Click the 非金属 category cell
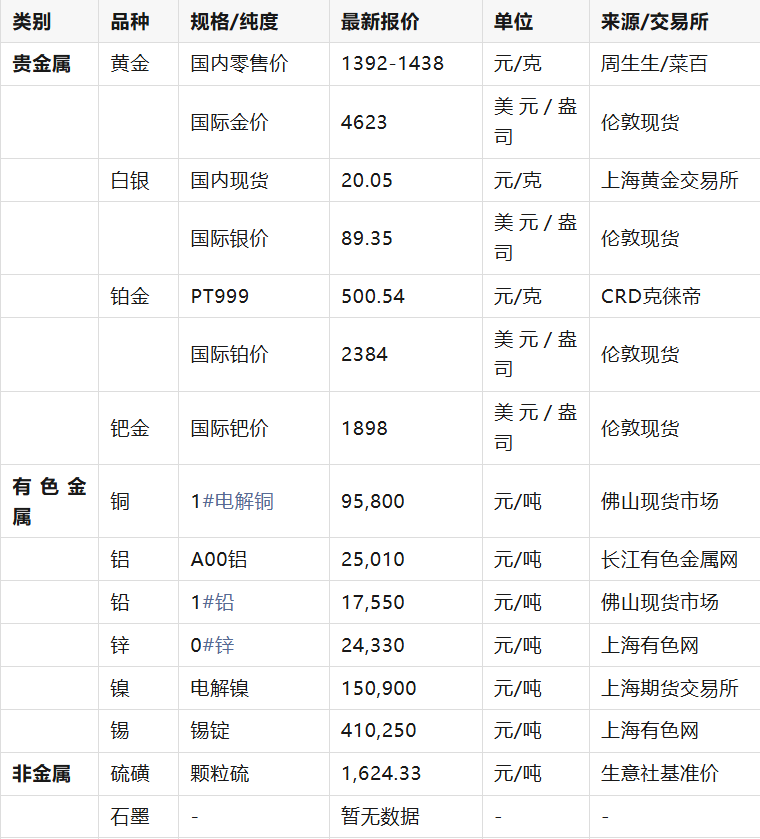This screenshot has height=839, width=760. (41, 774)
